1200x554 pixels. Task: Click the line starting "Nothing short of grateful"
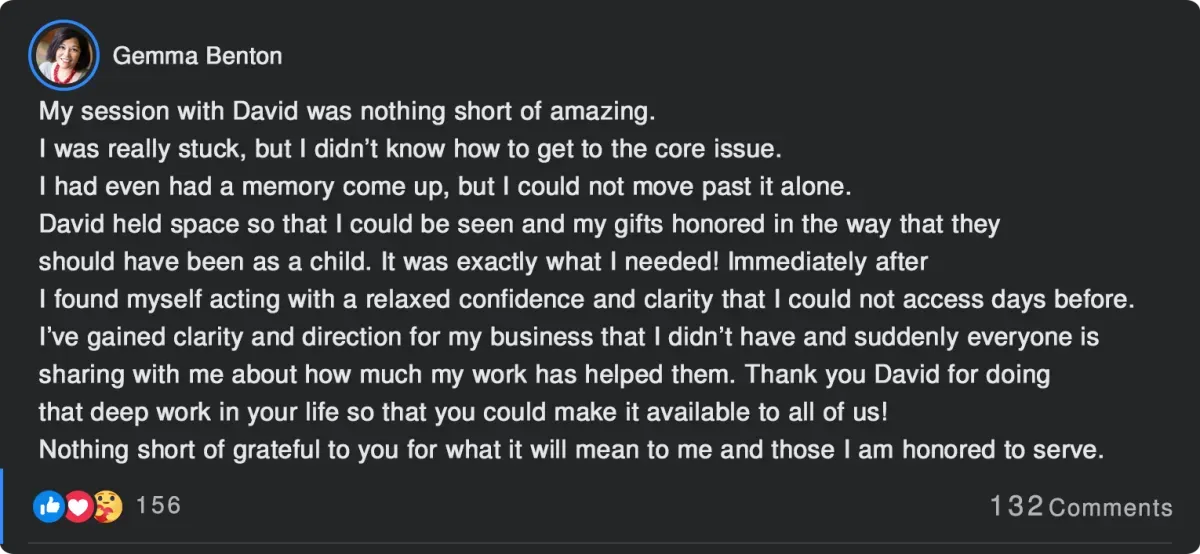[x=571, y=451]
